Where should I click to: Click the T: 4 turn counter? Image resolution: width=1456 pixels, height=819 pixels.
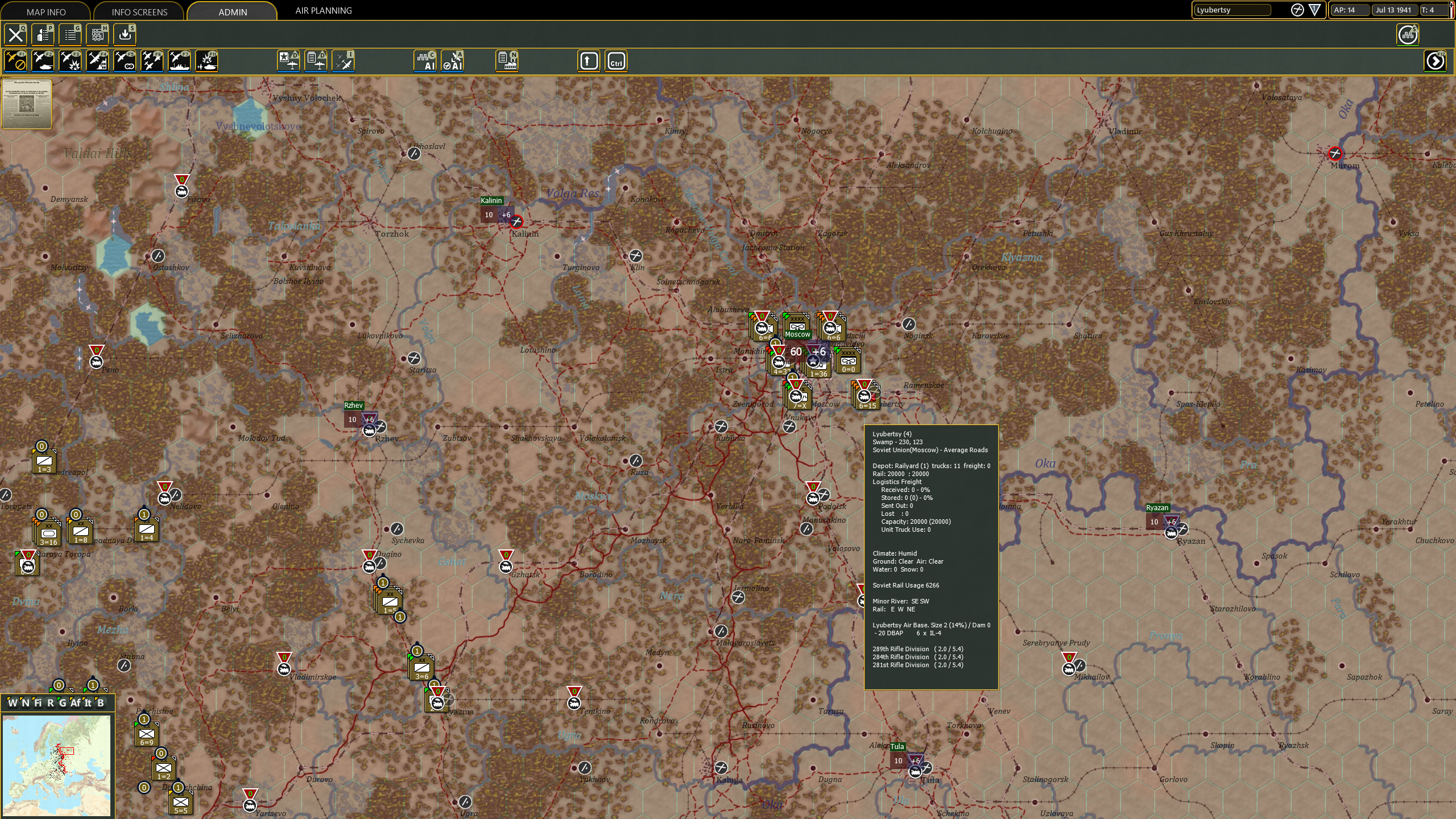coord(1434,10)
